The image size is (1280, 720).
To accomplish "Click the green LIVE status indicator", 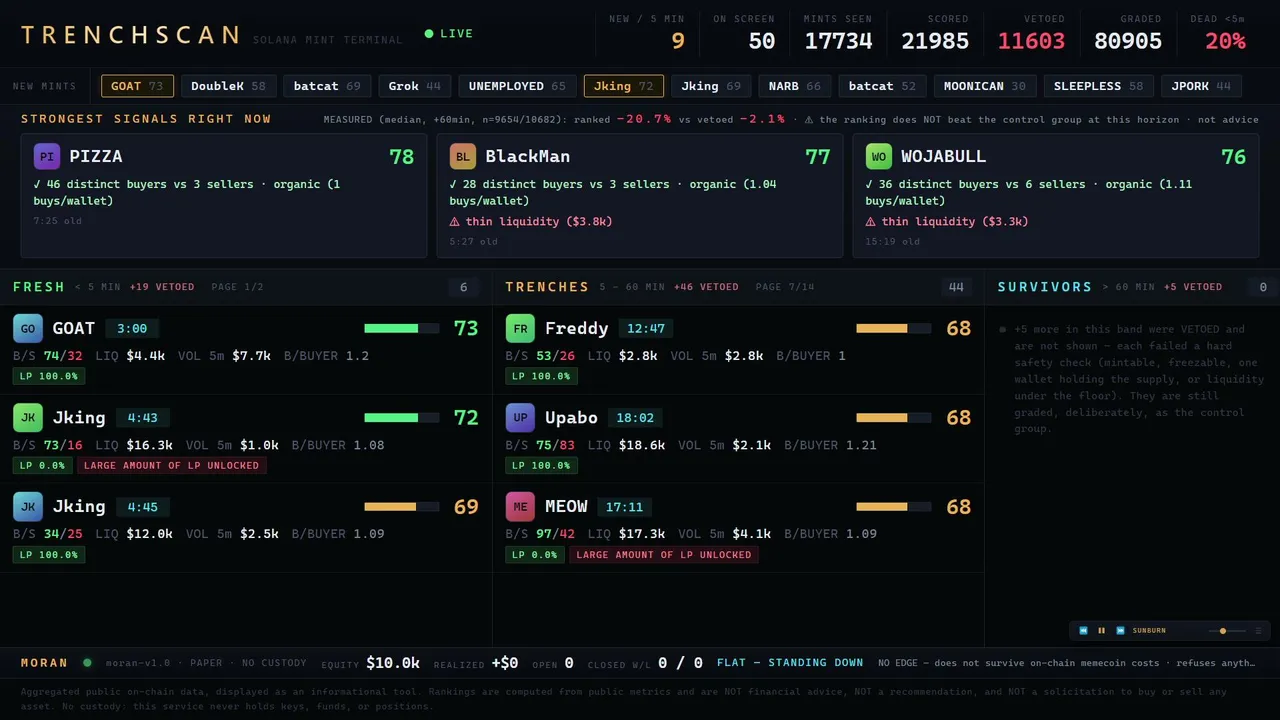I will tap(449, 34).
